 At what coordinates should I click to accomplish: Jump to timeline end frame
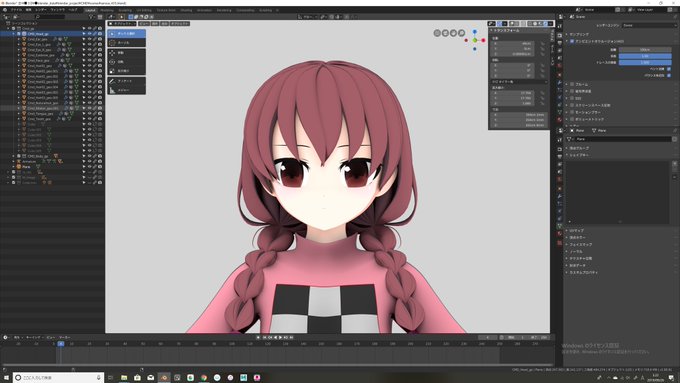tap(291, 337)
